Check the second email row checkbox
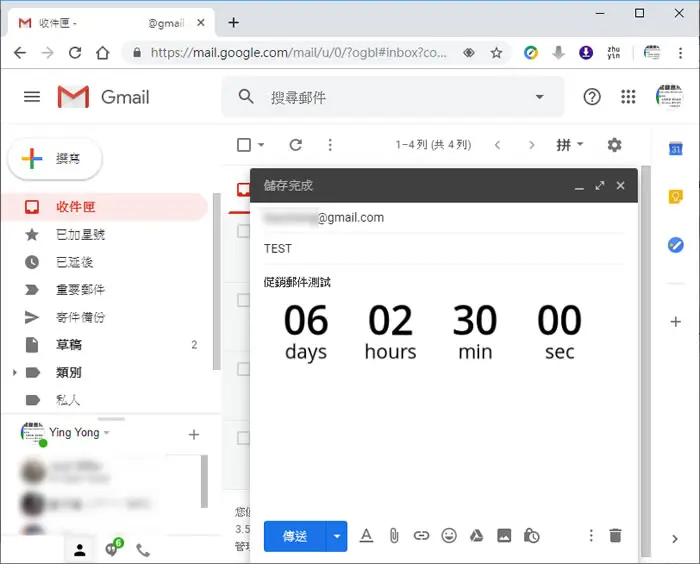 click(243, 300)
